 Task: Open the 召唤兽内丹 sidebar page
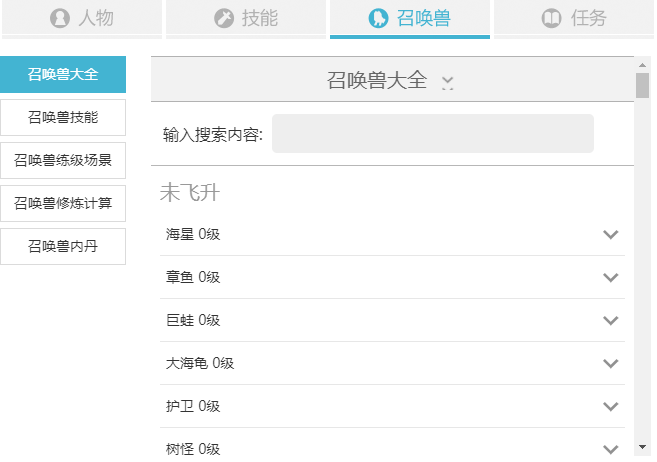tap(63, 246)
